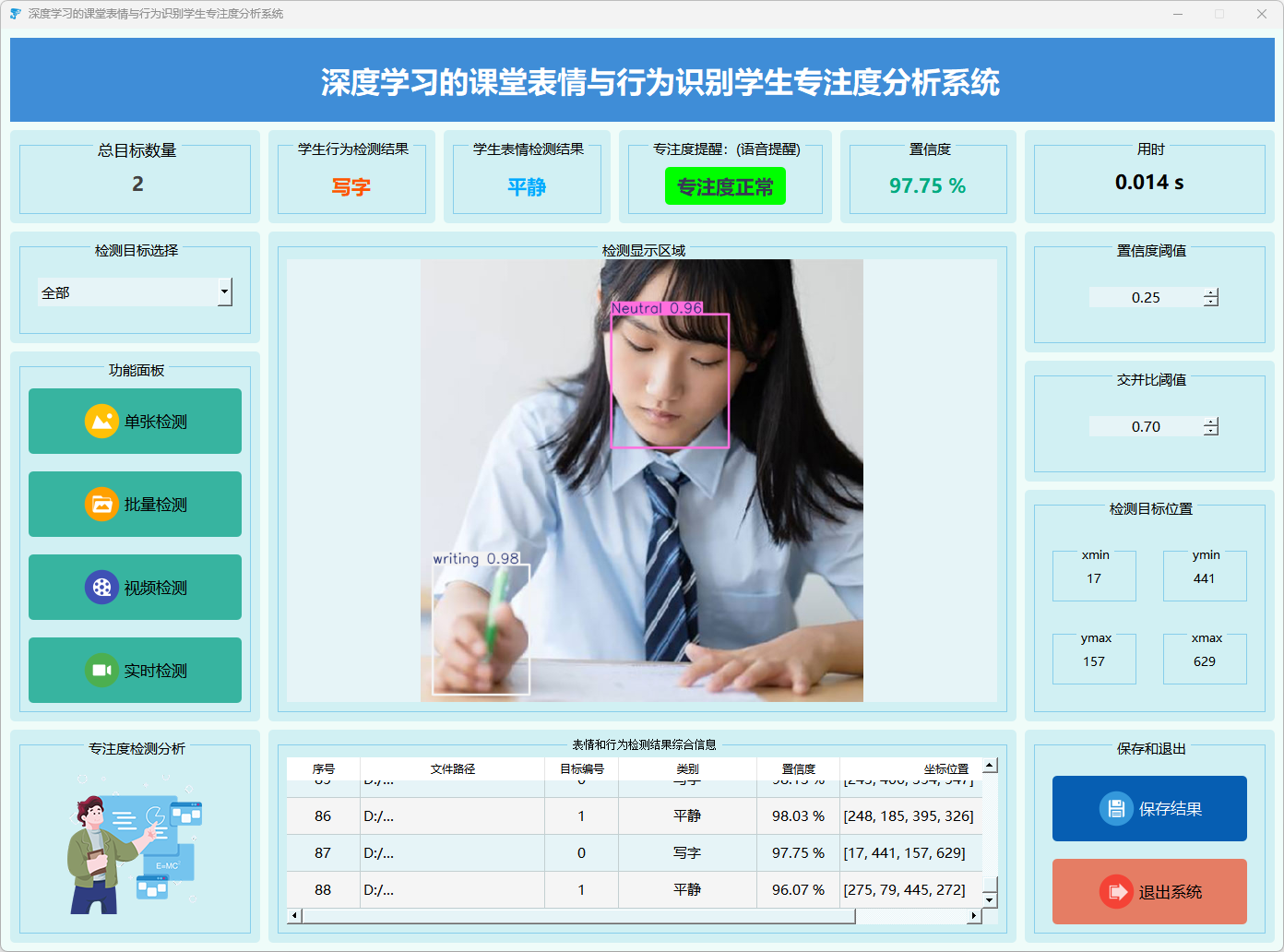This screenshot has width=1284, height=952.
Task: Click the video detection film reel icon
Action: coord(101,588)
